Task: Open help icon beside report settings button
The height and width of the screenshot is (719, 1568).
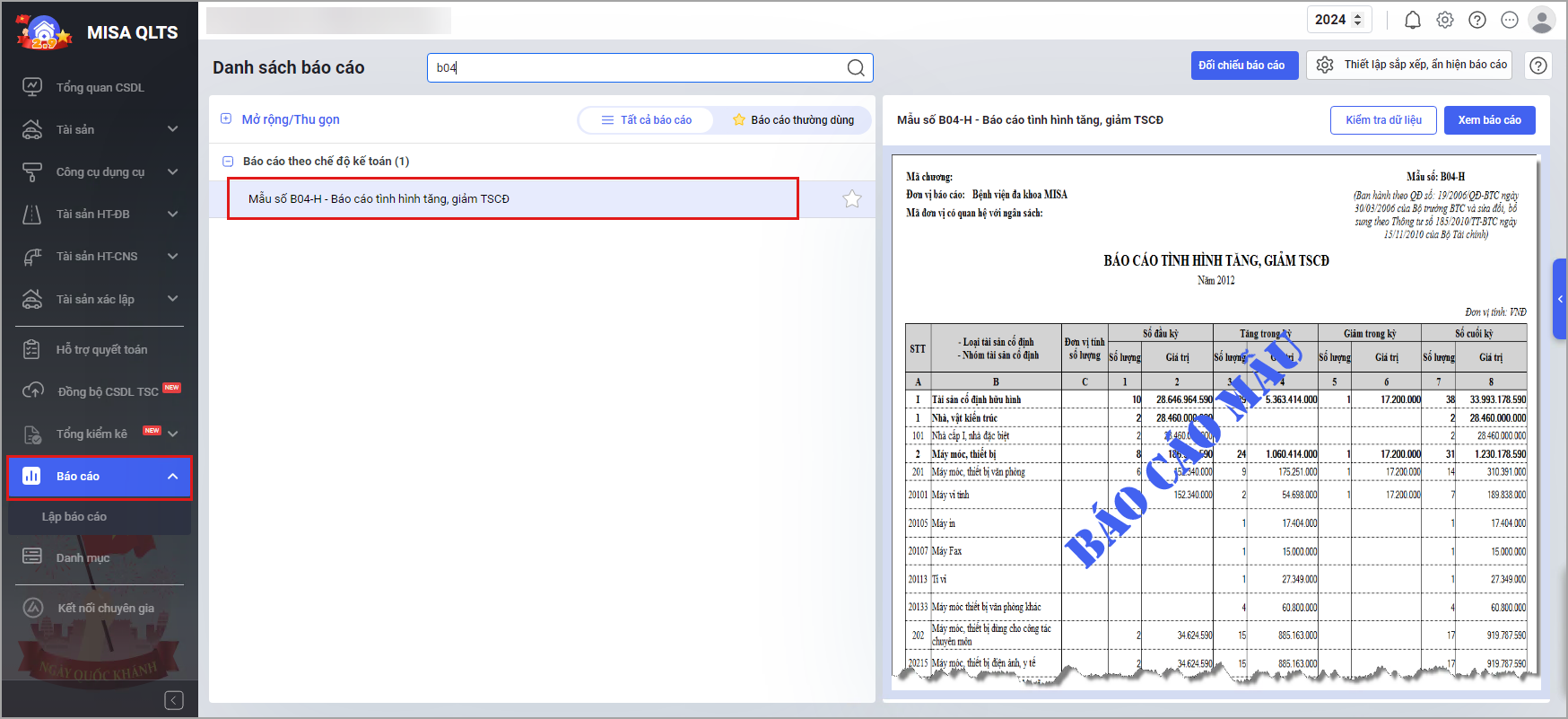Action: pos(1538,66)
